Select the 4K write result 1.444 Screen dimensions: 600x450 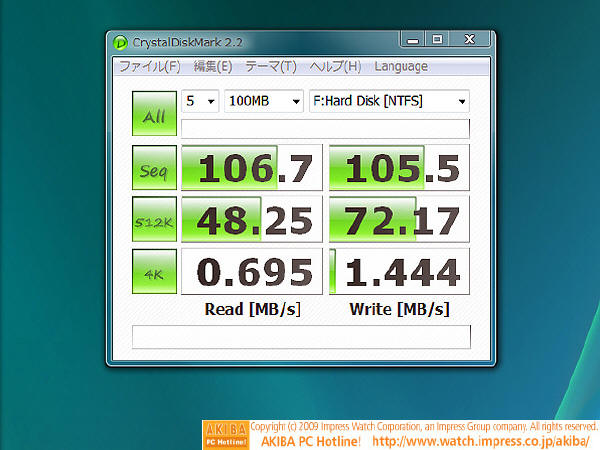(399, 271)
